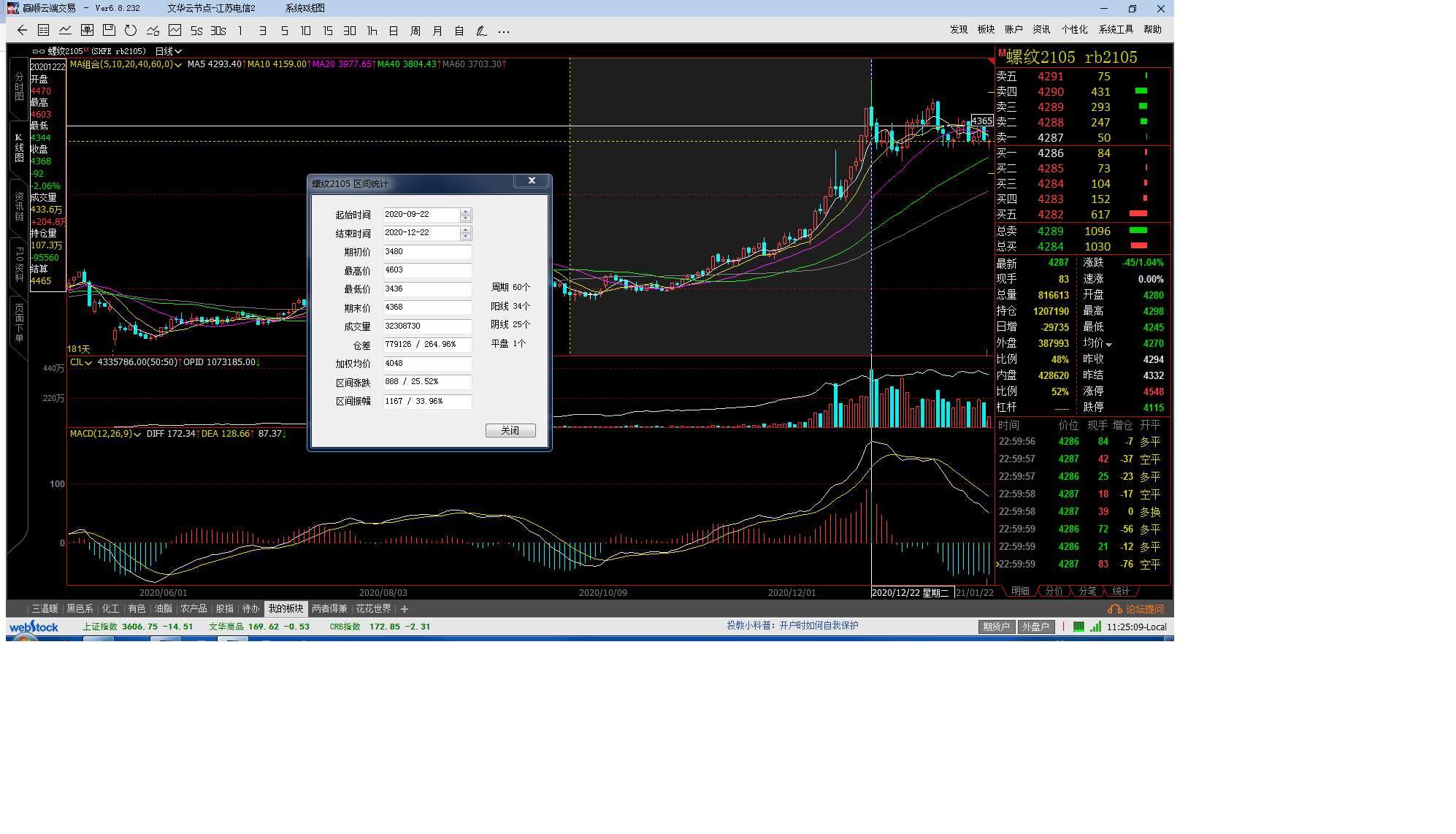
Task: Open the more options ellipsis icon
Action: 504,31
